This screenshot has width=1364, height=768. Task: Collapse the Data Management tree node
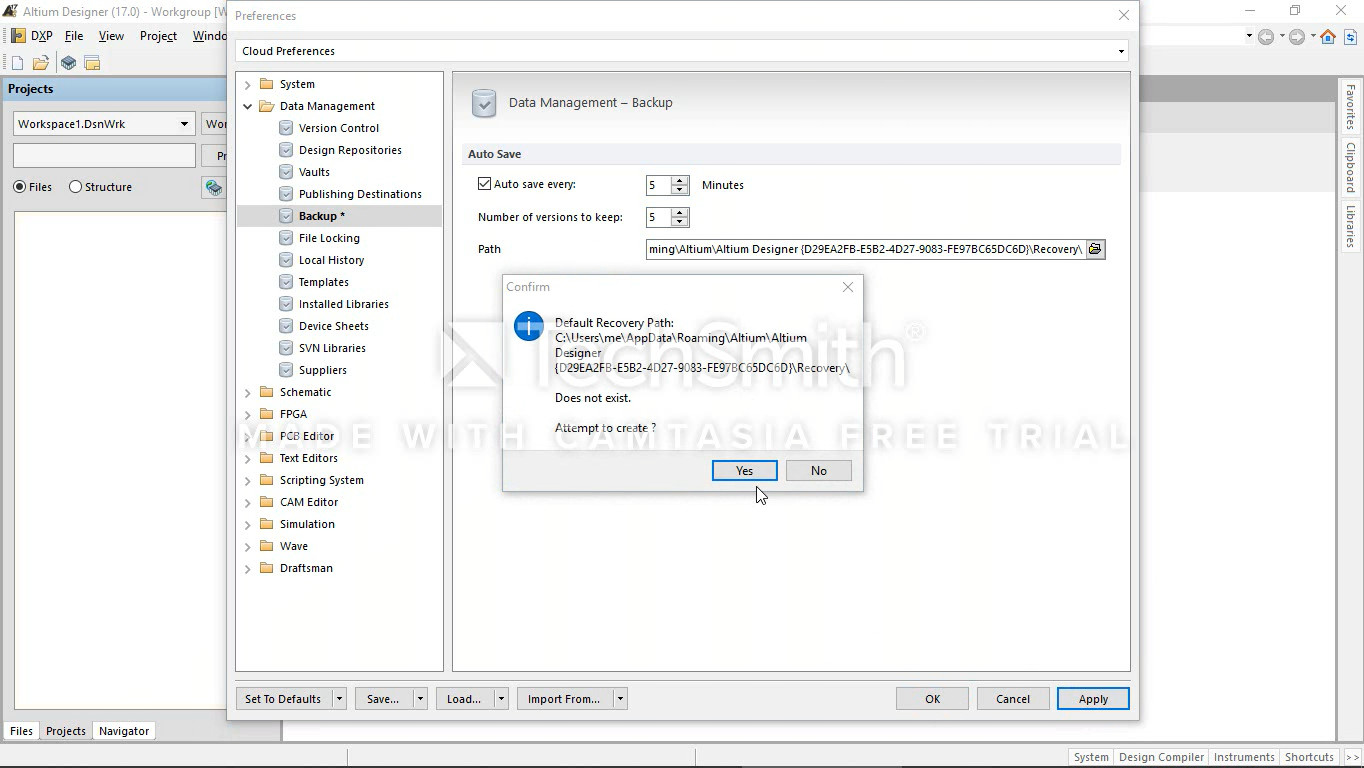point(248,106)
